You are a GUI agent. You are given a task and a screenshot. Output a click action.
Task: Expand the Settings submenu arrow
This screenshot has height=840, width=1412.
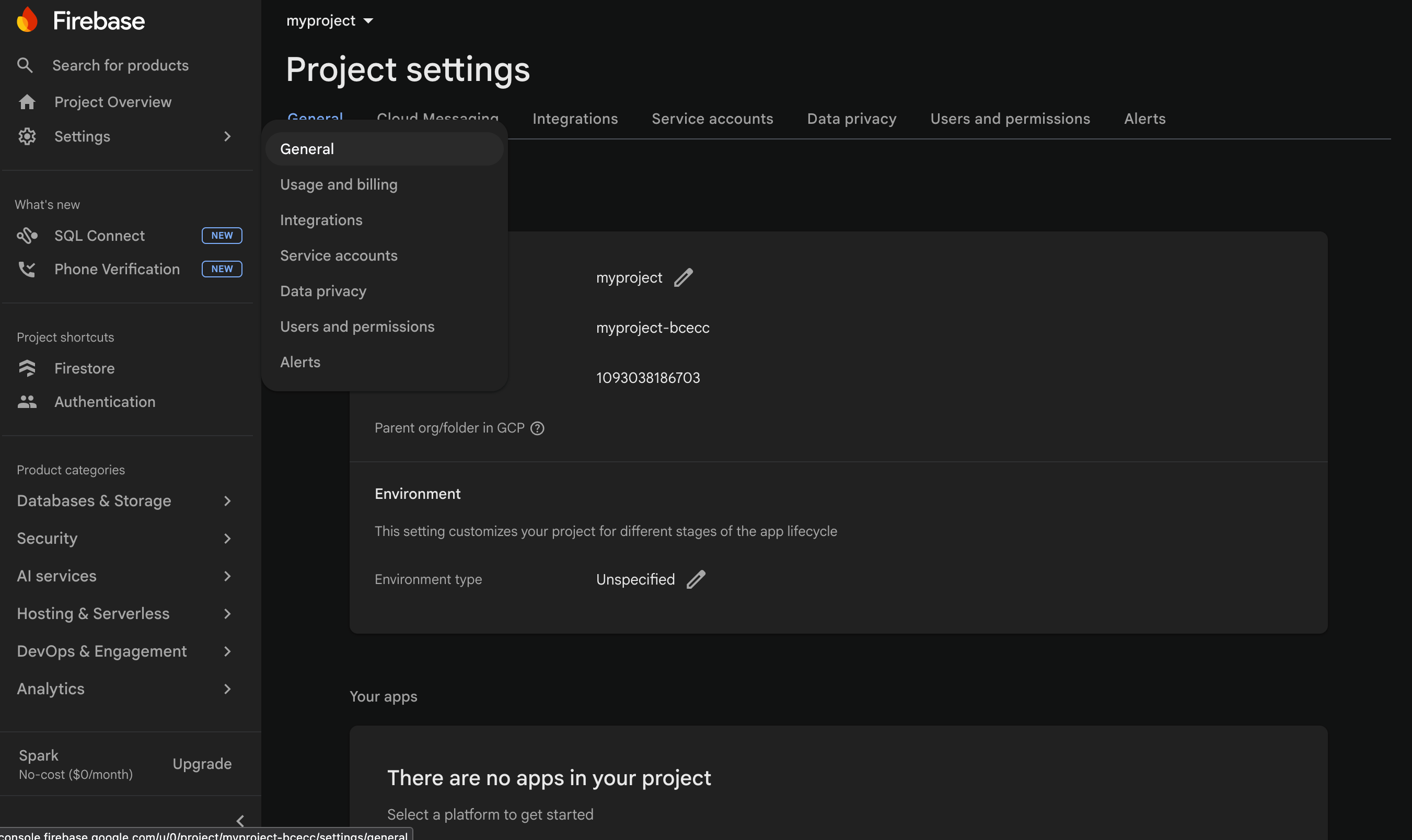[227, 136]
